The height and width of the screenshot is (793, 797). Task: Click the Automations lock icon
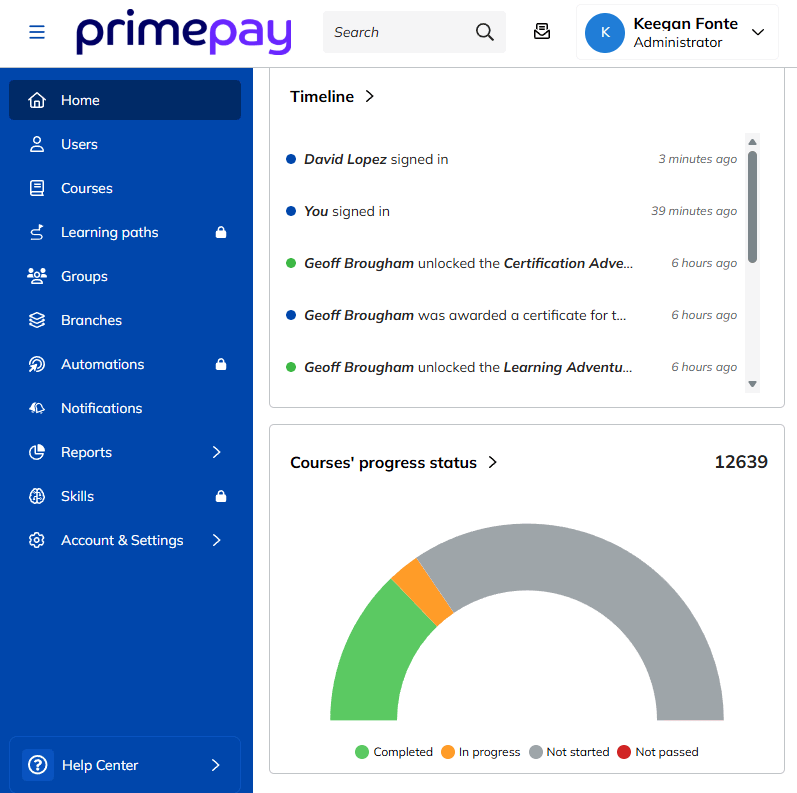coord(221,365)
